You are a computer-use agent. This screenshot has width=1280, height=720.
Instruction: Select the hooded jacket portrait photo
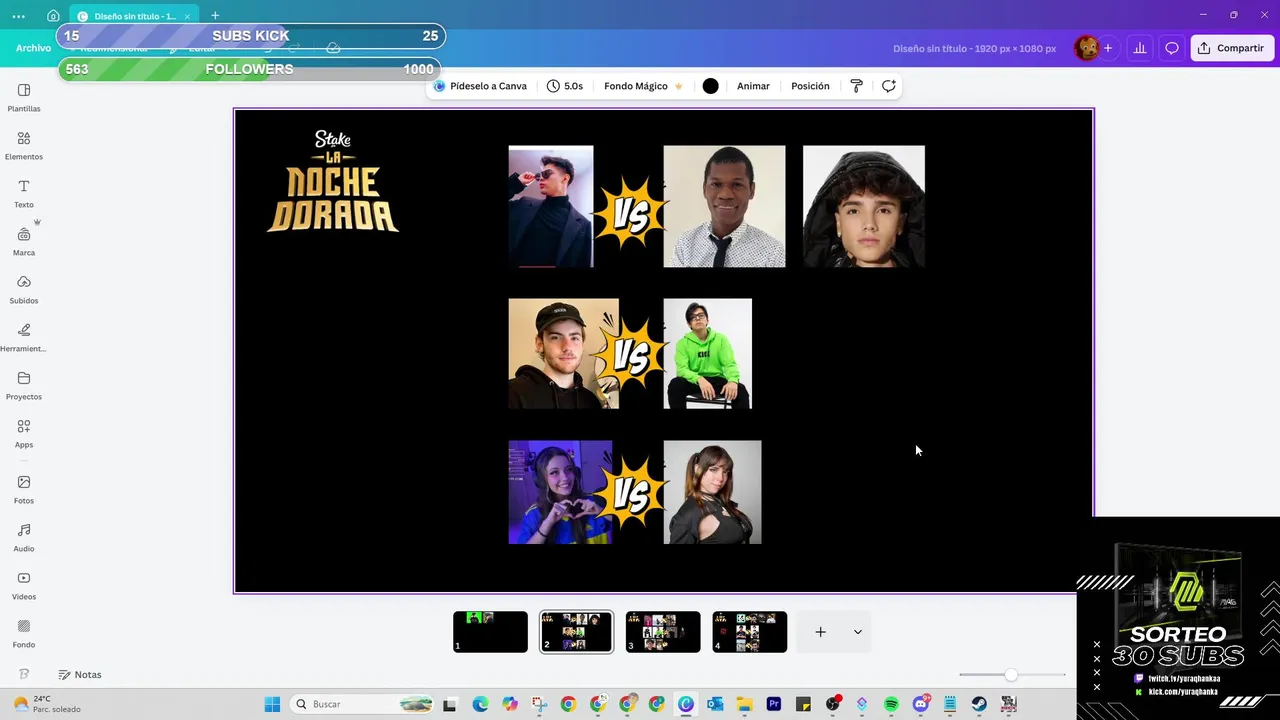tap(864, 207)
